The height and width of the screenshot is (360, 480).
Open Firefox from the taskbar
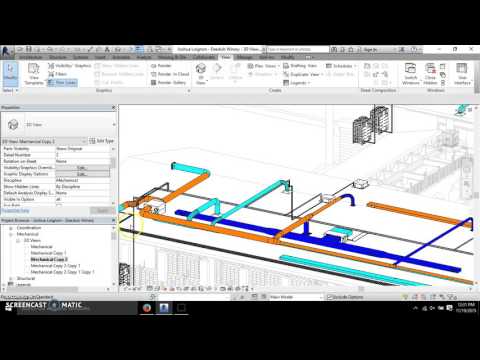pyautogui.click(x=147, y=308)
